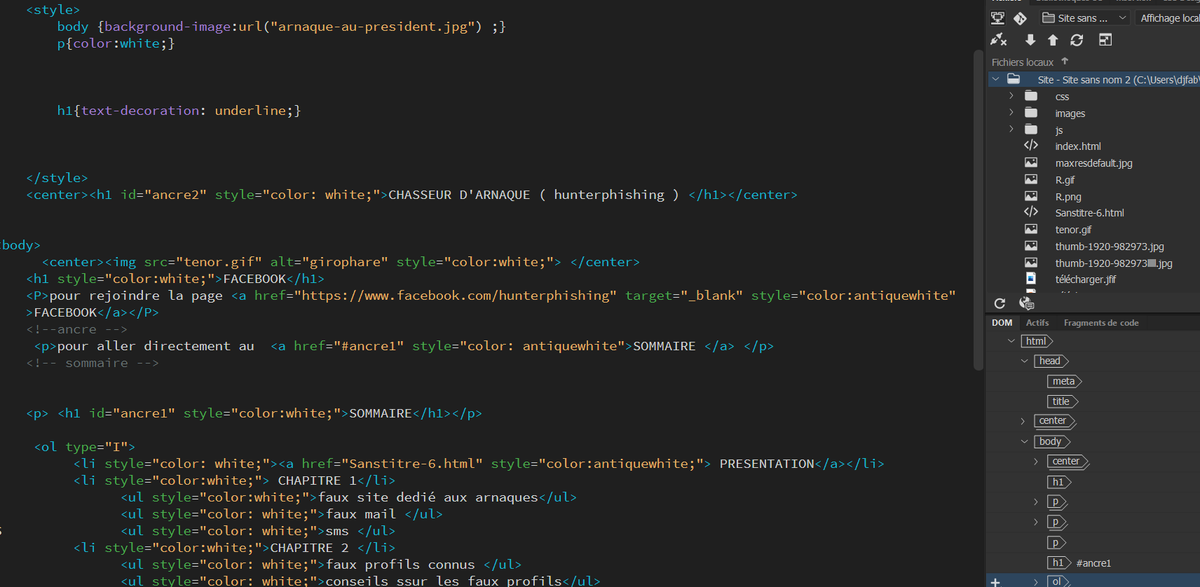Click the refresh icon below the file list
Viewport: 1200px width, 587px height.
[999, 303]
